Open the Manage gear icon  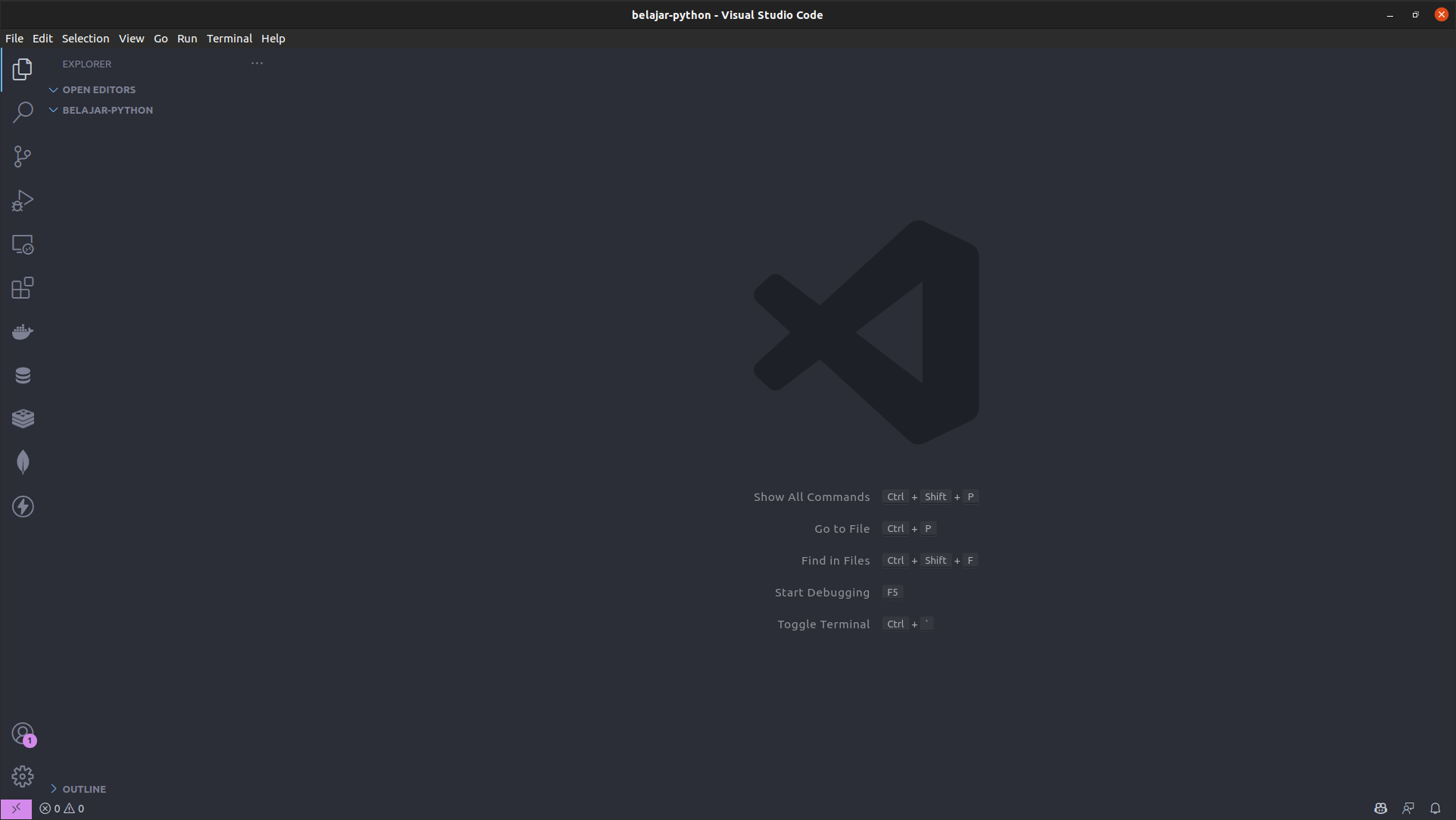[23, 776]
